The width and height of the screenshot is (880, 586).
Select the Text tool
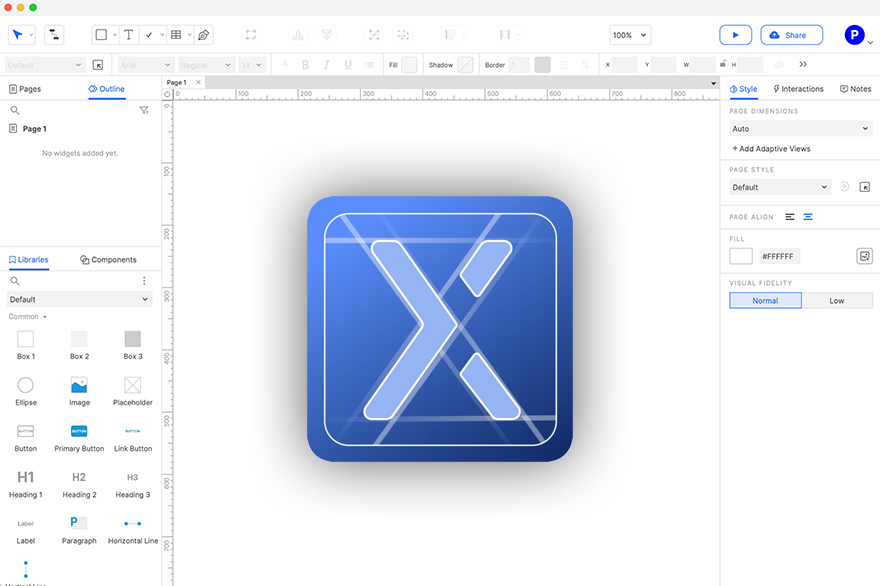[x=128, y=34]
